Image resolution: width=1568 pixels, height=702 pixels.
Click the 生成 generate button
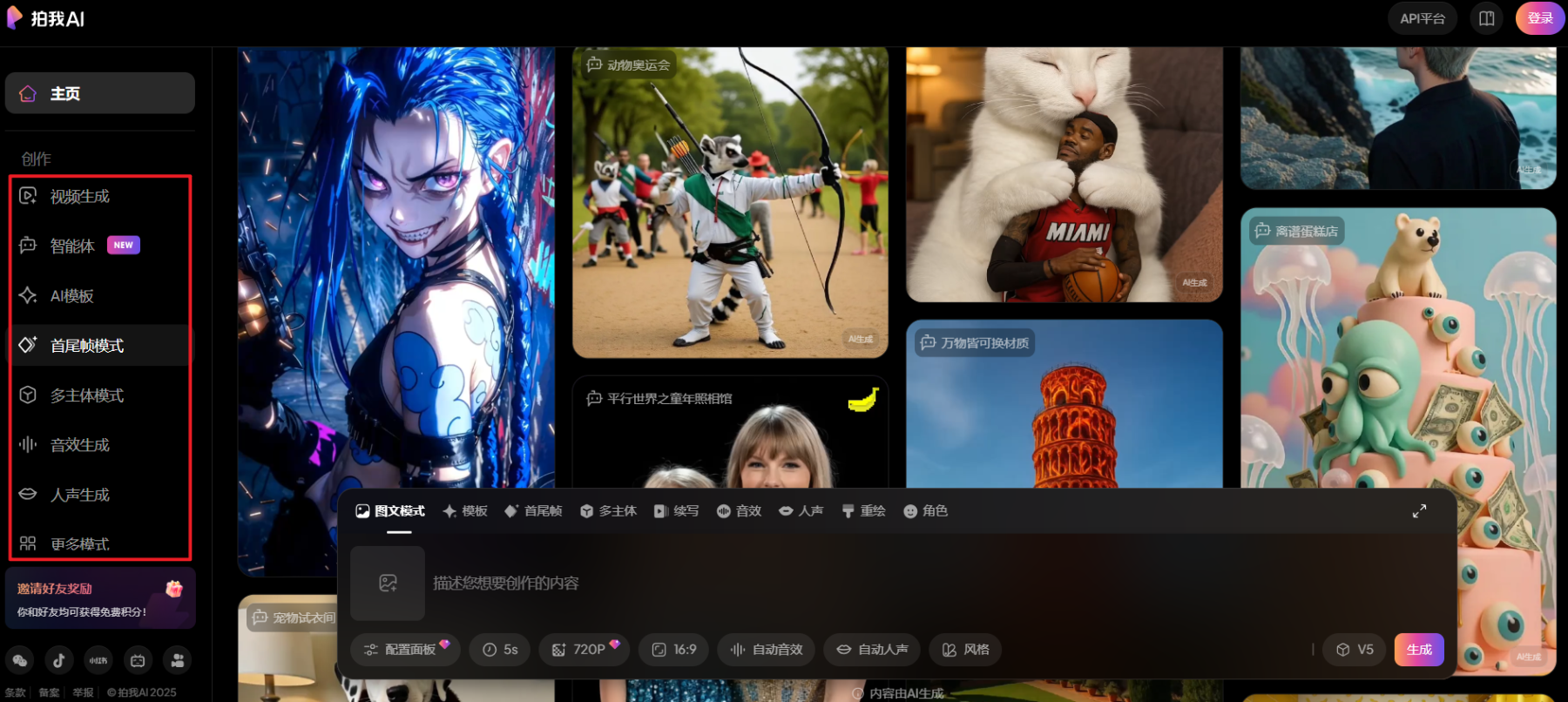coord(1419,650)
